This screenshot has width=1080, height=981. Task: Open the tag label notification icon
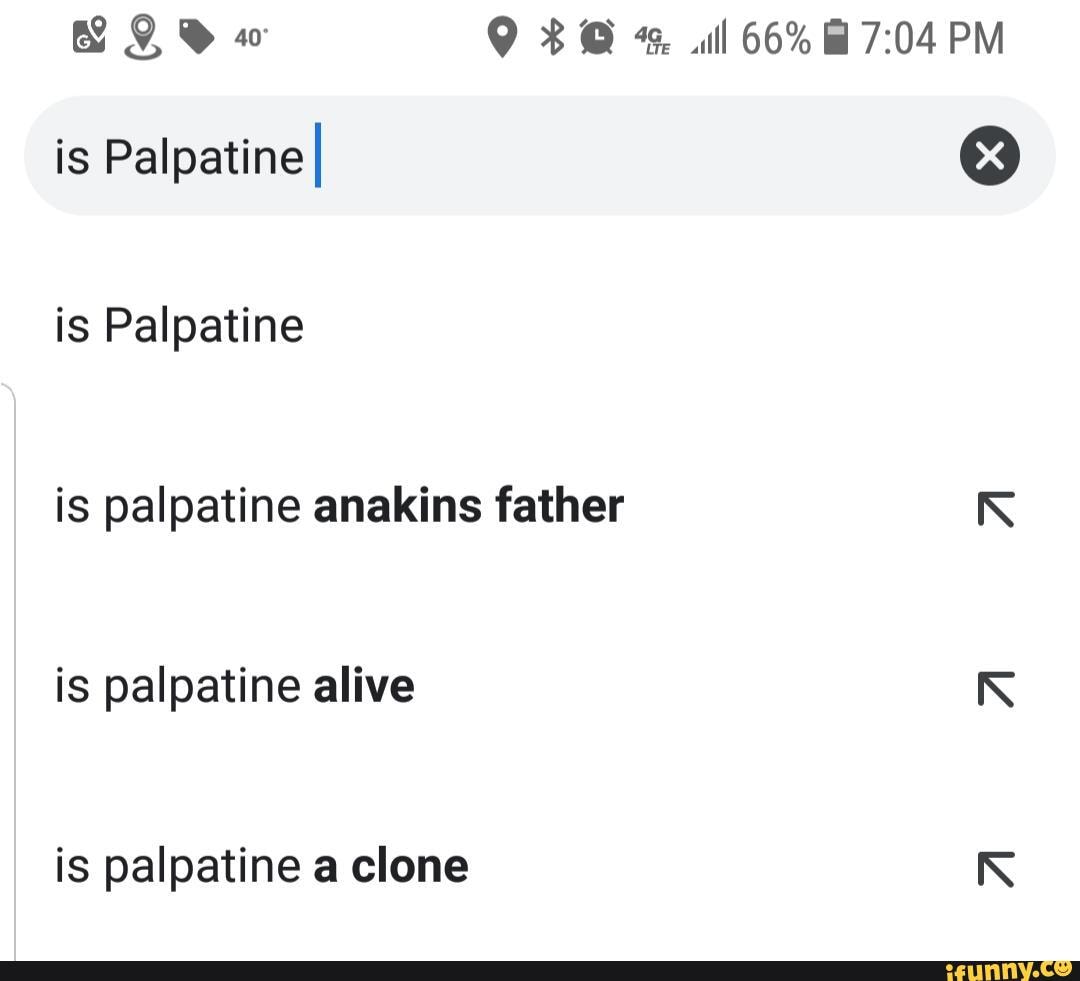(x=197, y=37)
